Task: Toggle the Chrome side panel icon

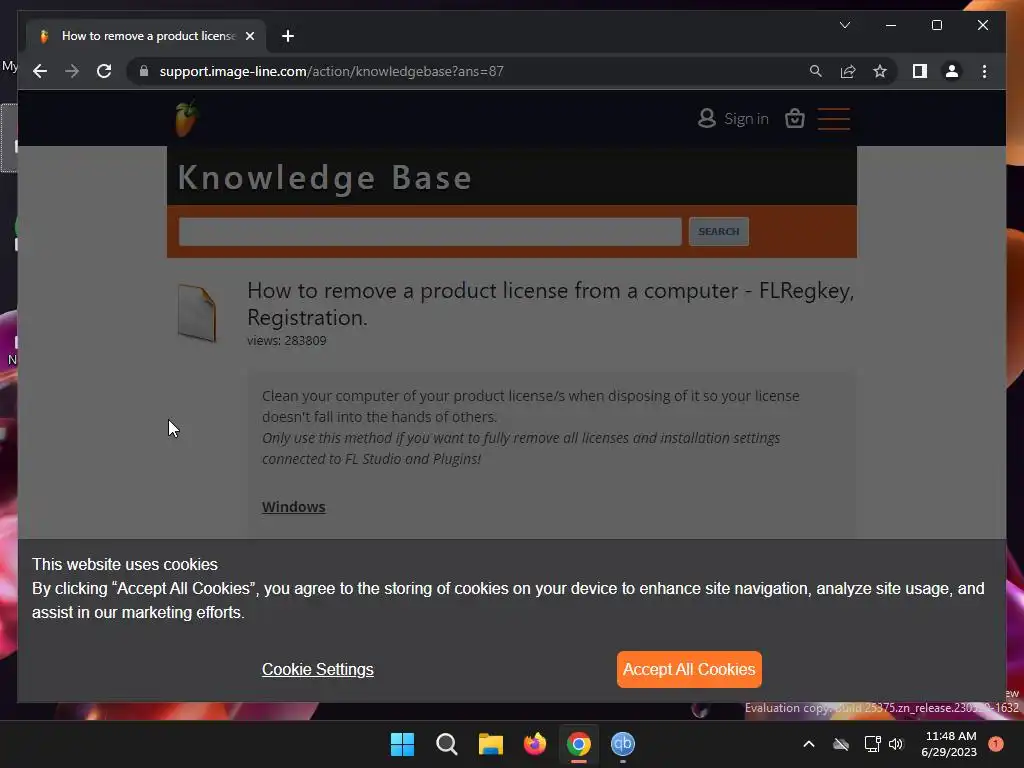Action: [x=920, y=71]
